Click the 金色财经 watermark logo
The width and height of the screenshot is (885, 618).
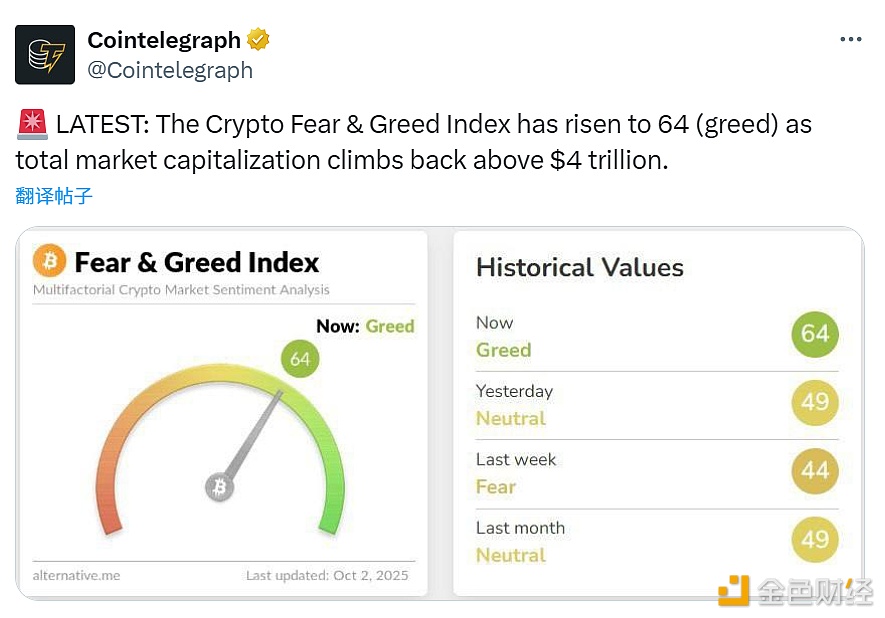(x=795, y=590)
